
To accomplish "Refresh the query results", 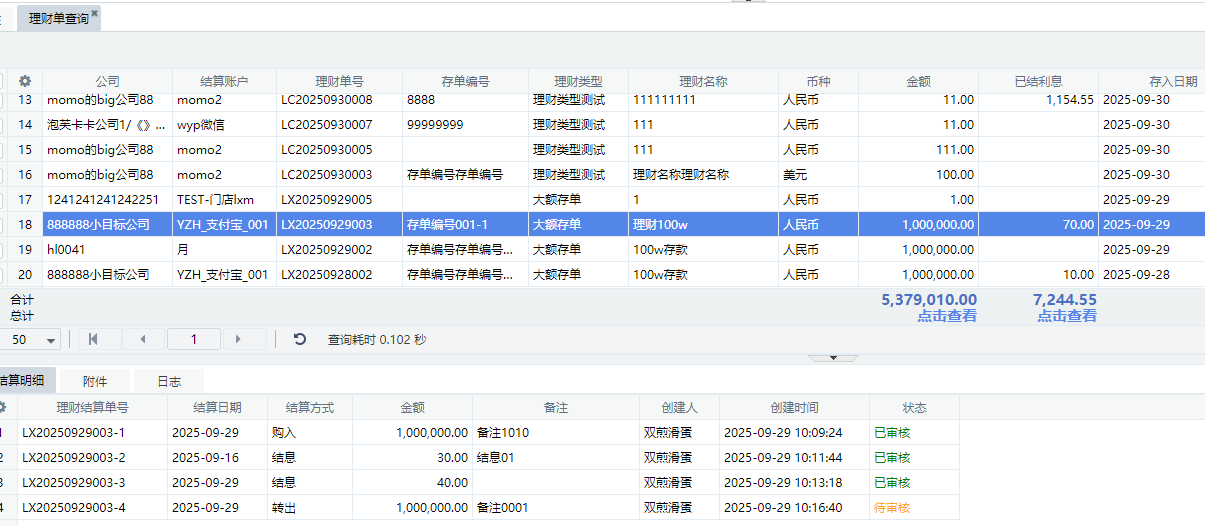I will (x=299, y=339).
